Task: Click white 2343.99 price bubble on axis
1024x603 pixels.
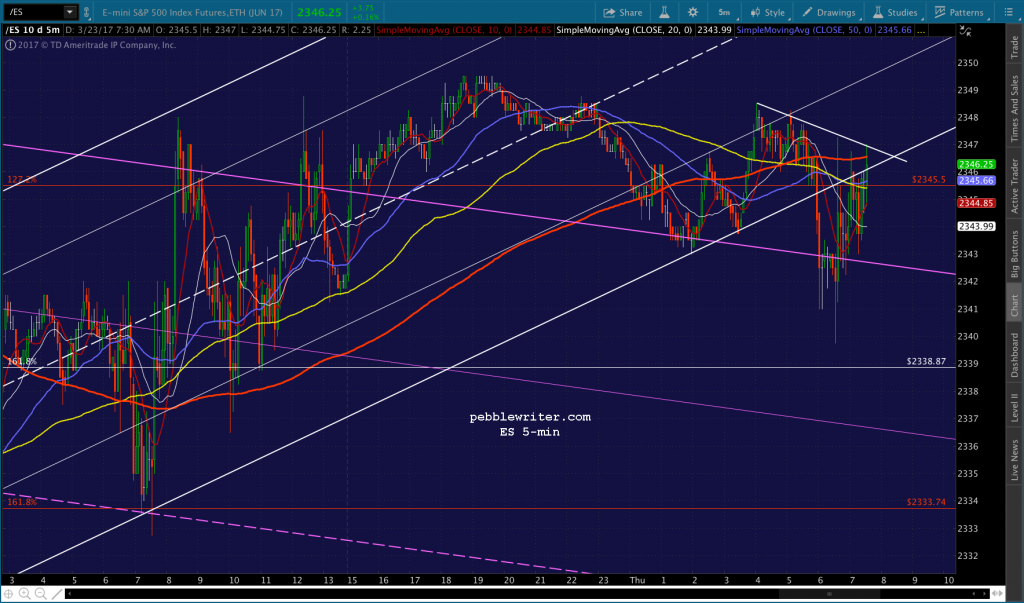Action: [976, 226]
